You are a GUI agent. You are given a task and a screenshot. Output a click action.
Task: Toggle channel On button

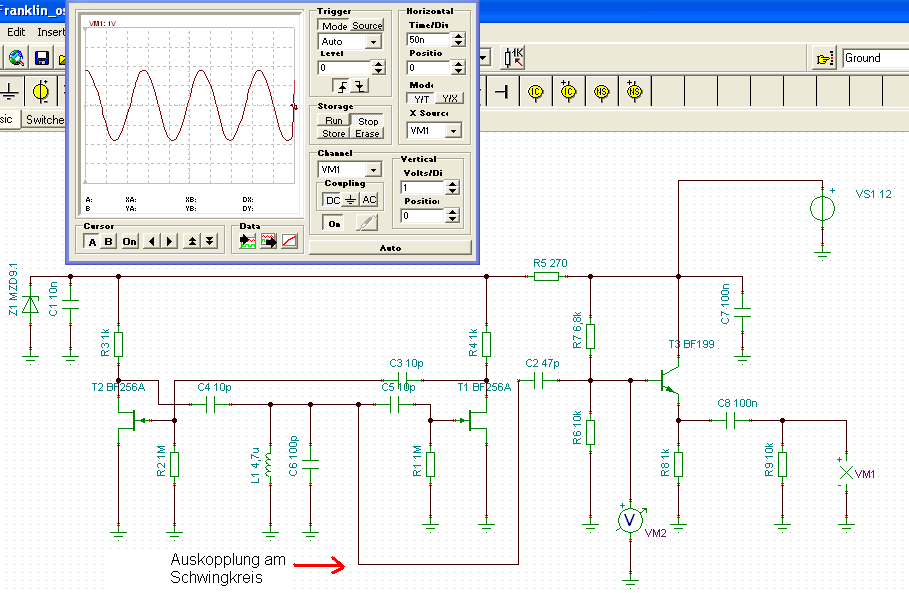tap(334, 223)
